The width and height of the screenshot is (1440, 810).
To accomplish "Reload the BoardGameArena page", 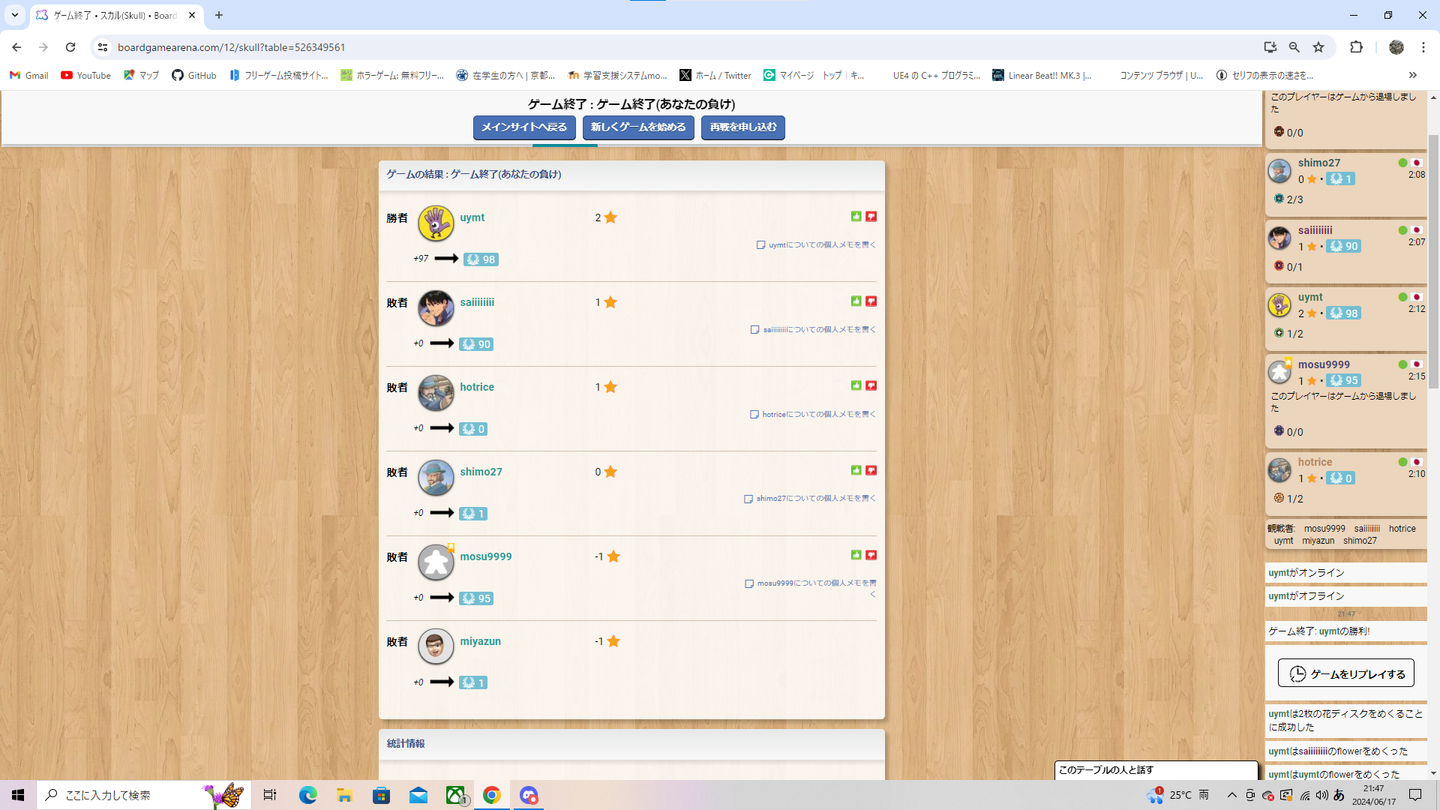I will pos(70,47).
